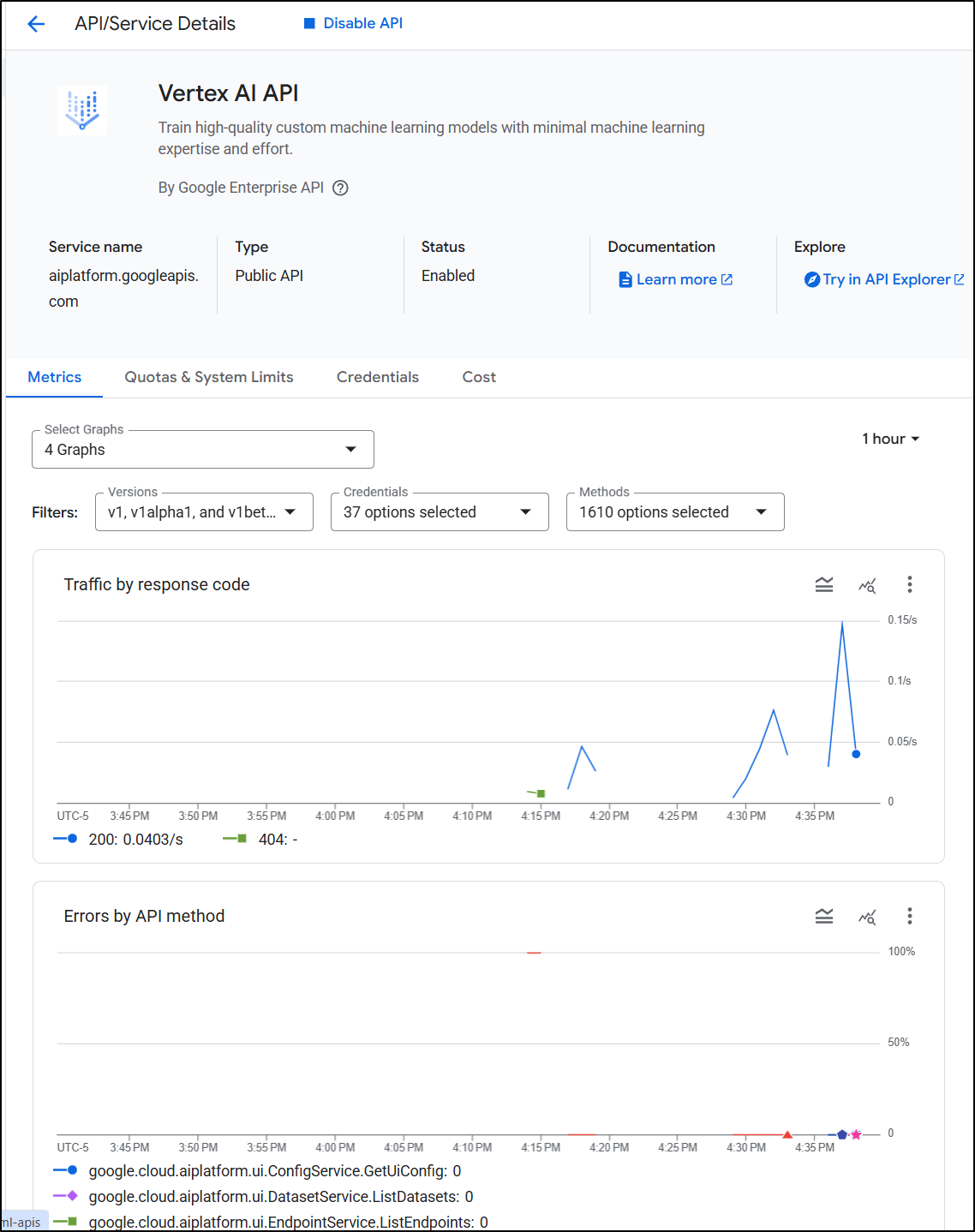Toggle the ConfigService.GetUiConfig legend series
The height and width of the screenshot is (1232, 975).
click(x=257, y=1171)
